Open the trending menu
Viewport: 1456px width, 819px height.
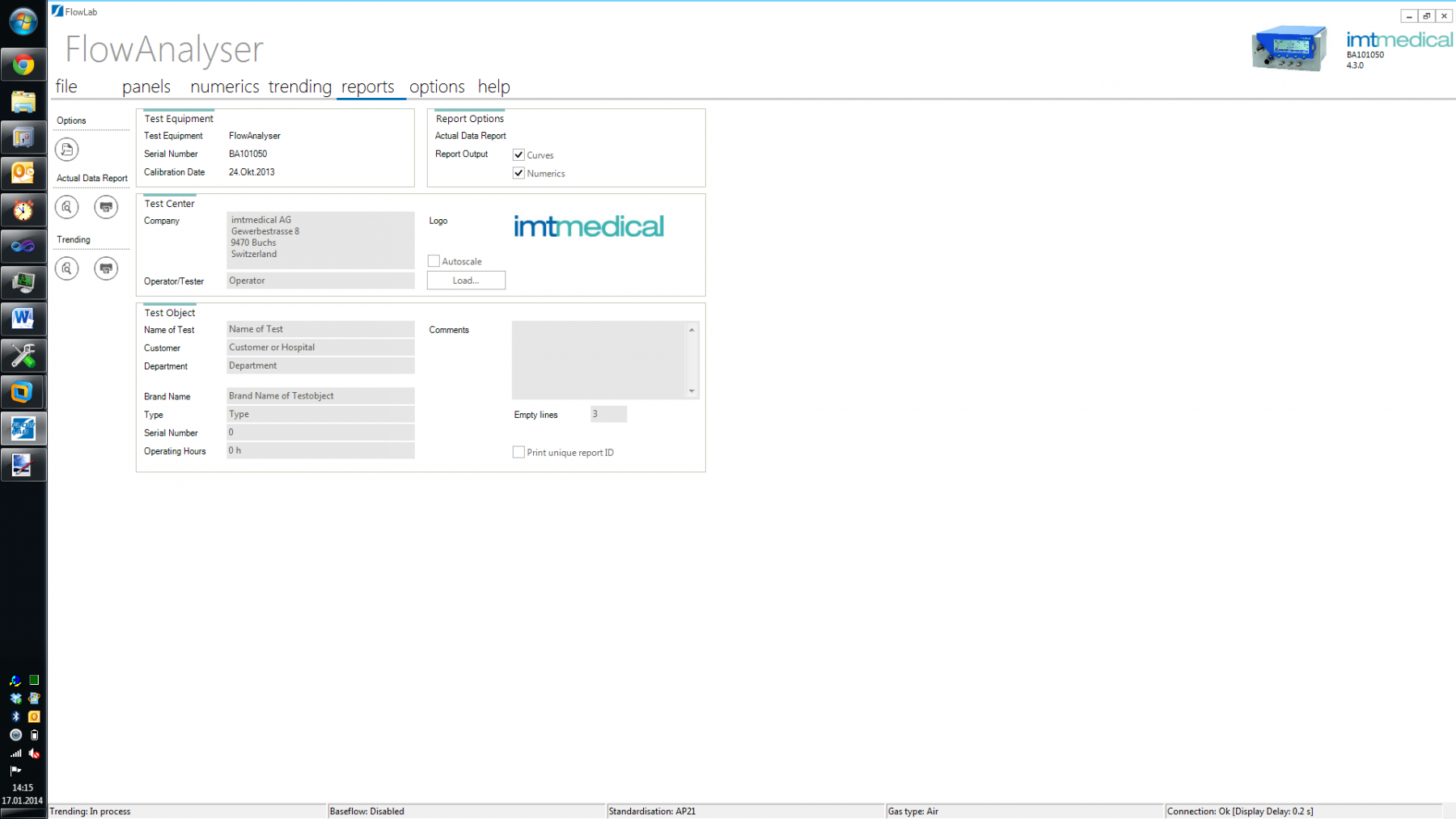coord(300,87)
